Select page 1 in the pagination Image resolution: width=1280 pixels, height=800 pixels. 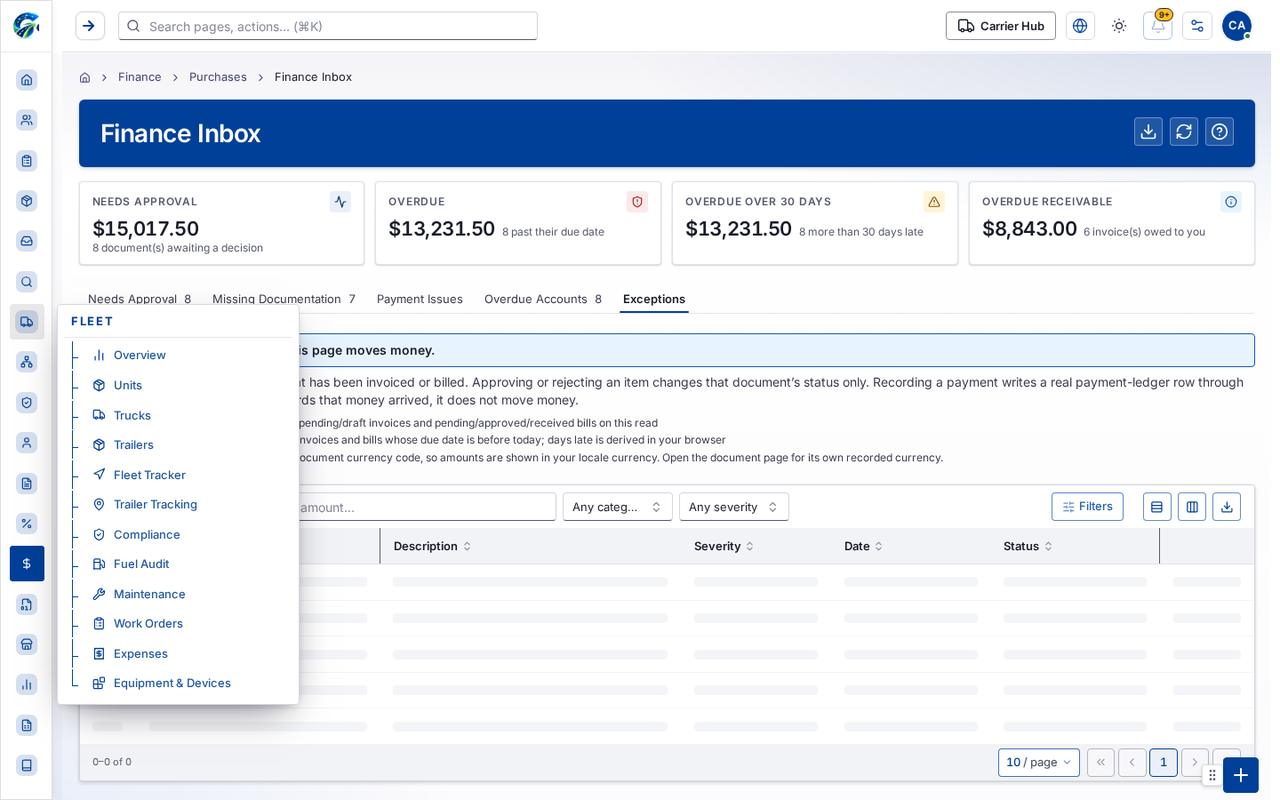pos(1163,763)
